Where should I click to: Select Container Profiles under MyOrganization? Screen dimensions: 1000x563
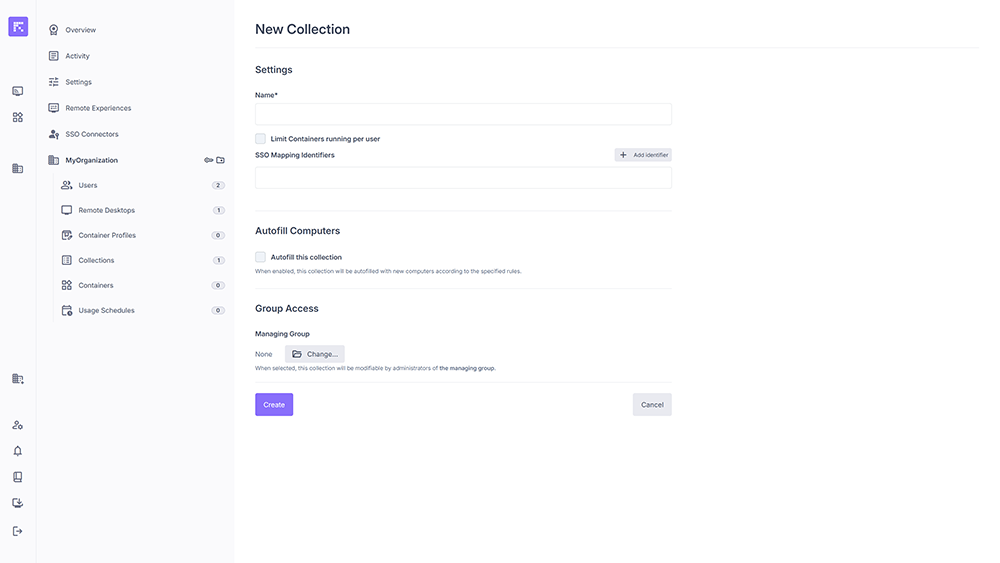point(107,235)
